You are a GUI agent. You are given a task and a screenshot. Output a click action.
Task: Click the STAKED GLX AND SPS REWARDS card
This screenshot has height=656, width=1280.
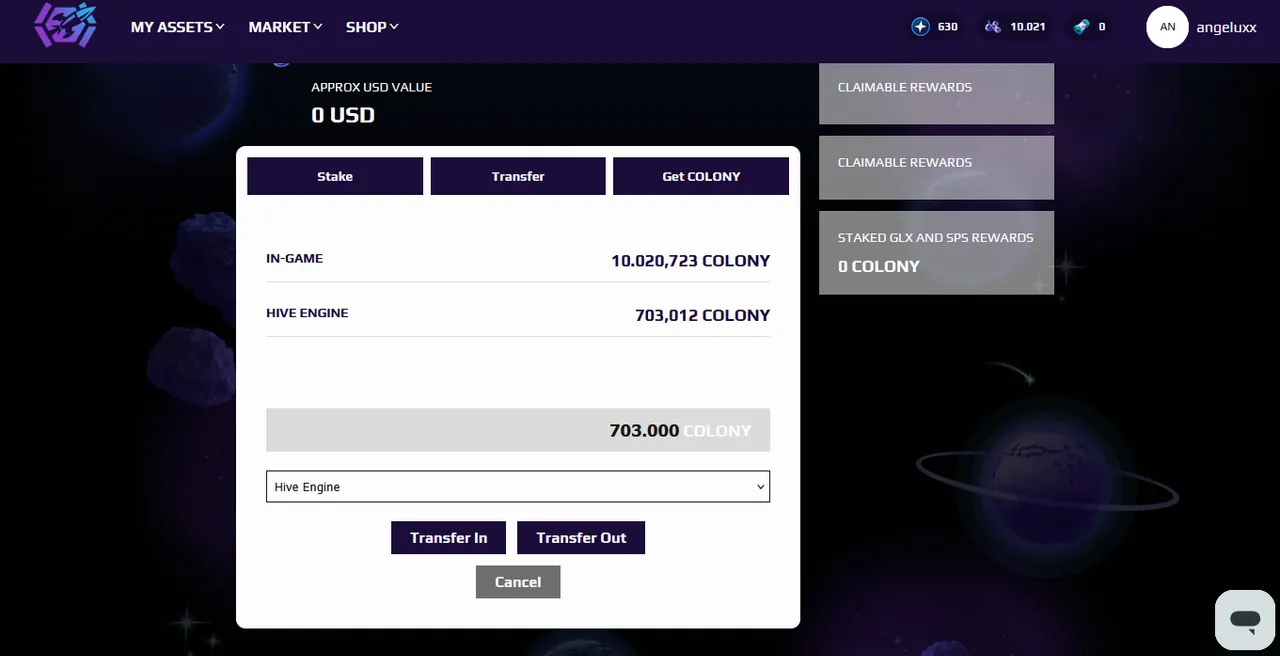936,252
